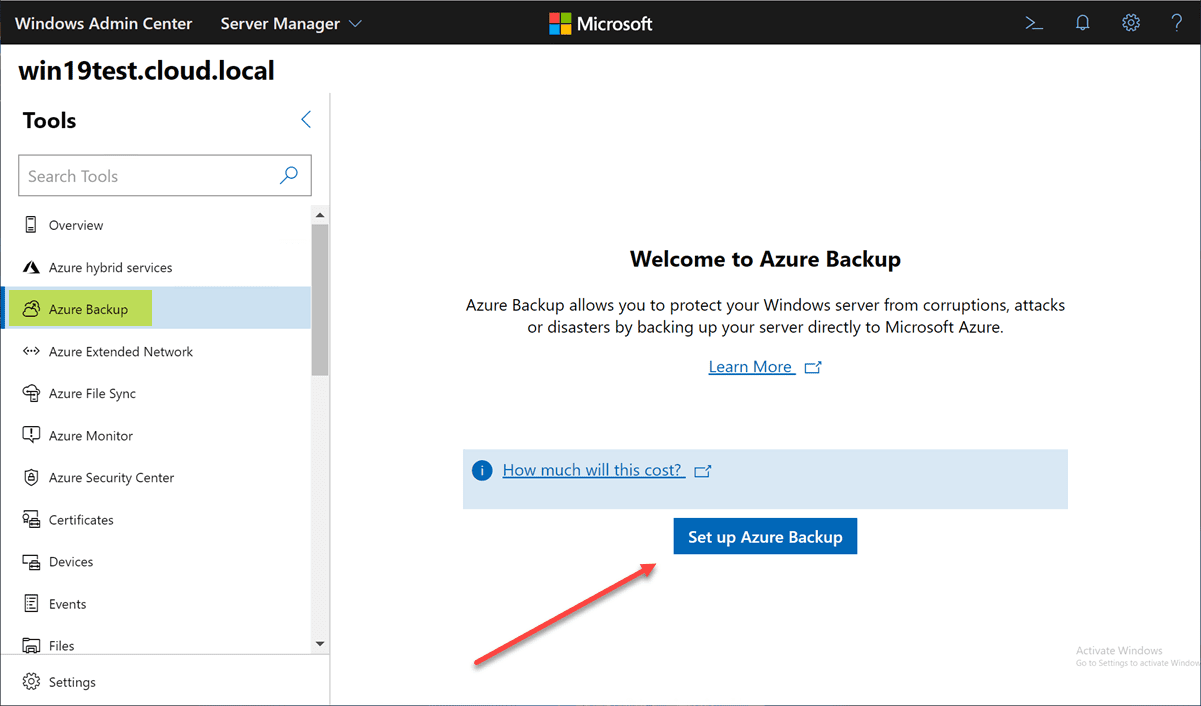This screenshot has height=706, width=1201.
Task: Open the Learn More link
Action: 752,366
